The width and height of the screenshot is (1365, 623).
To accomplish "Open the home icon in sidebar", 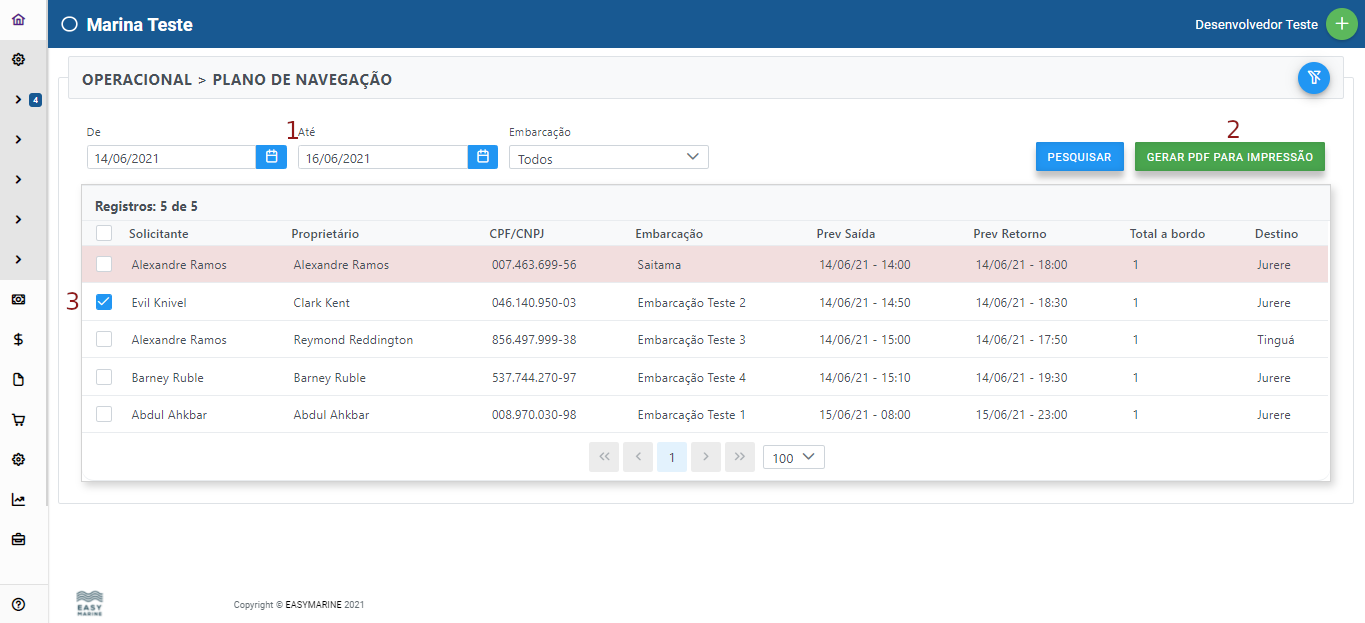I will coord(18,20).
